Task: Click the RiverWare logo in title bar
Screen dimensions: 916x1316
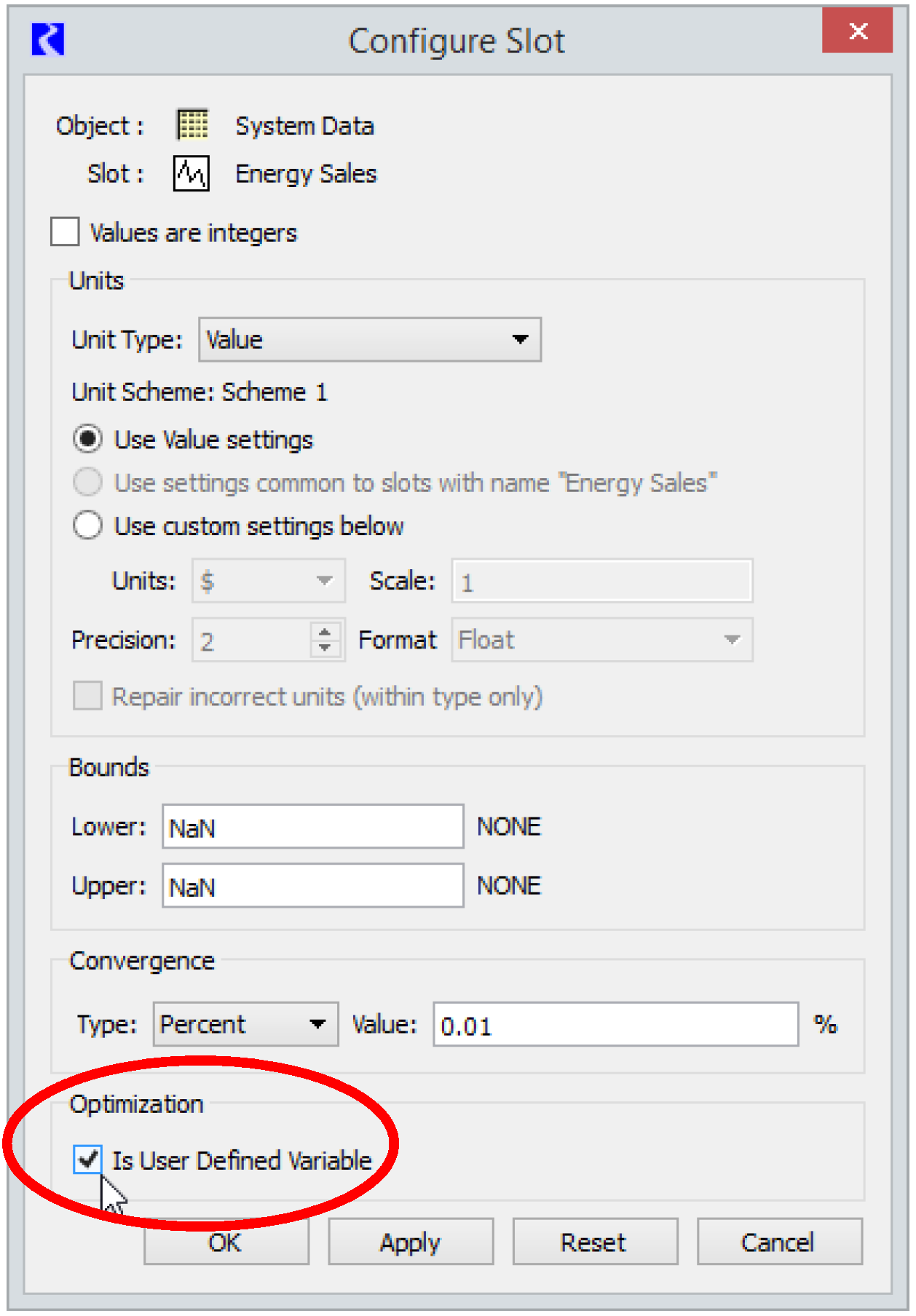Action: click(x=48, y=39)
